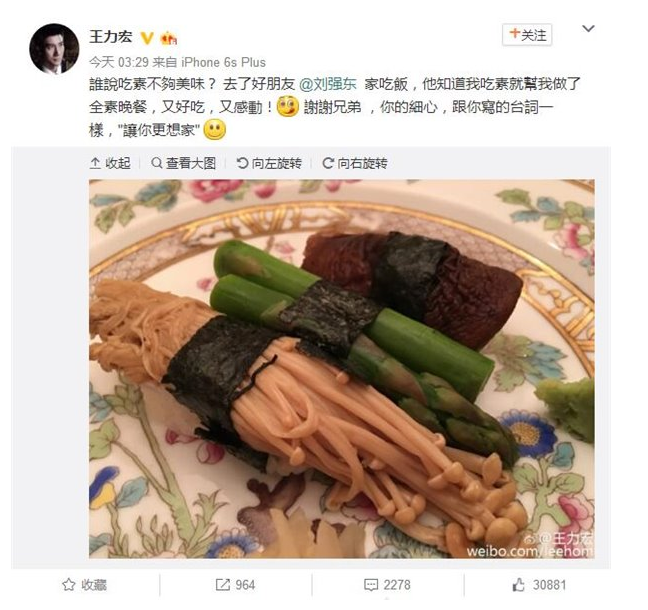Expand the post options chevron
Viewport: 648px width, 610px height.
pyautogui.click(x=588, y=29)
